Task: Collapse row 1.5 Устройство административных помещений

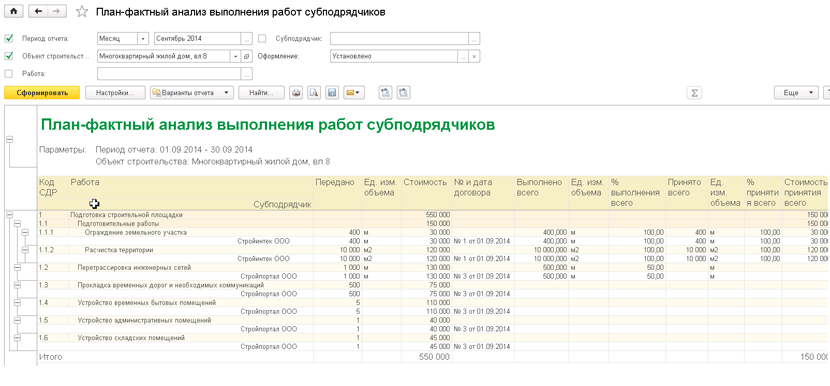Action: (x=17, y=320)
